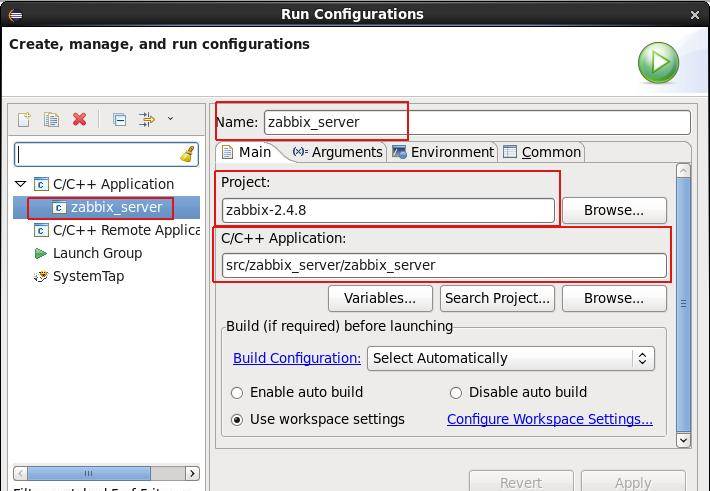Collapse the C/C++ Application tree node
This screenshot has width=710, height=491.
(20, 184)
